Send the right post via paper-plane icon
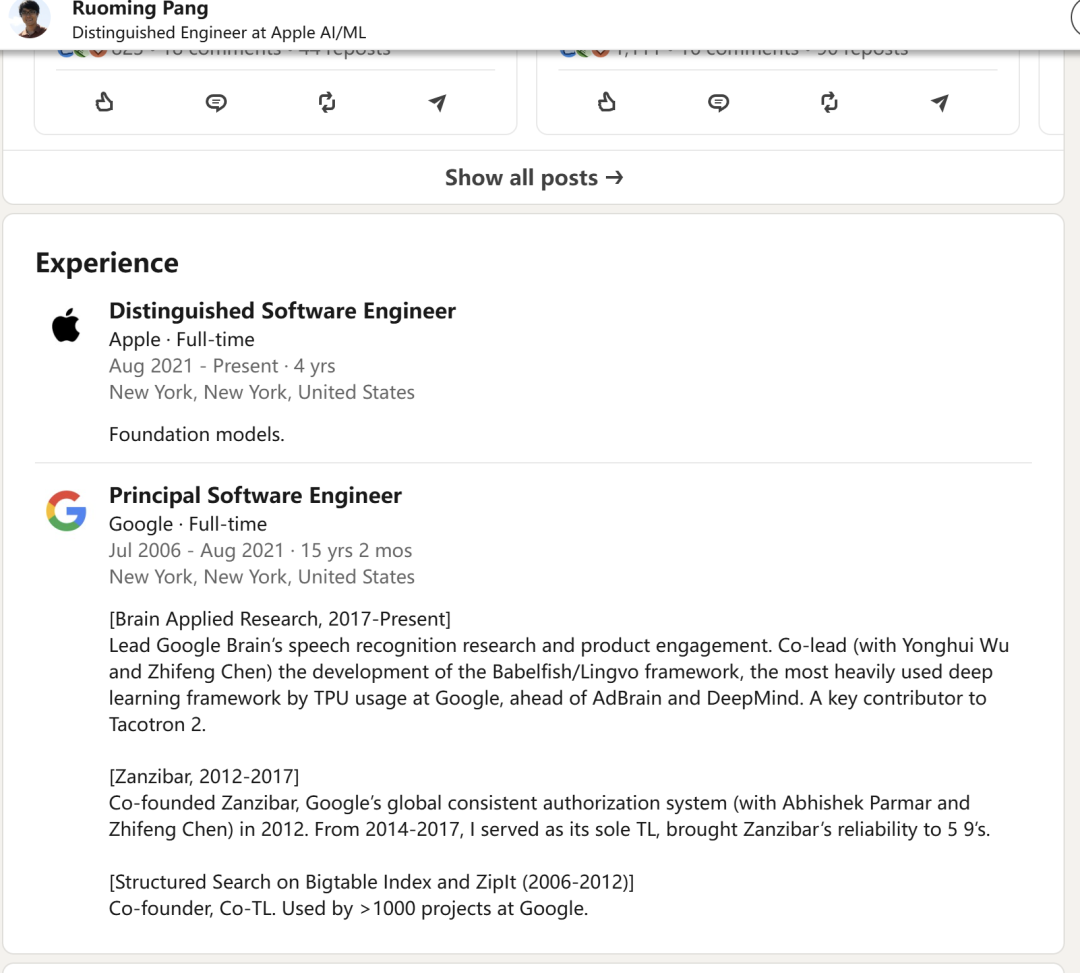The width and height of the screenshot is (1080, 973). [x=939, y=102]
